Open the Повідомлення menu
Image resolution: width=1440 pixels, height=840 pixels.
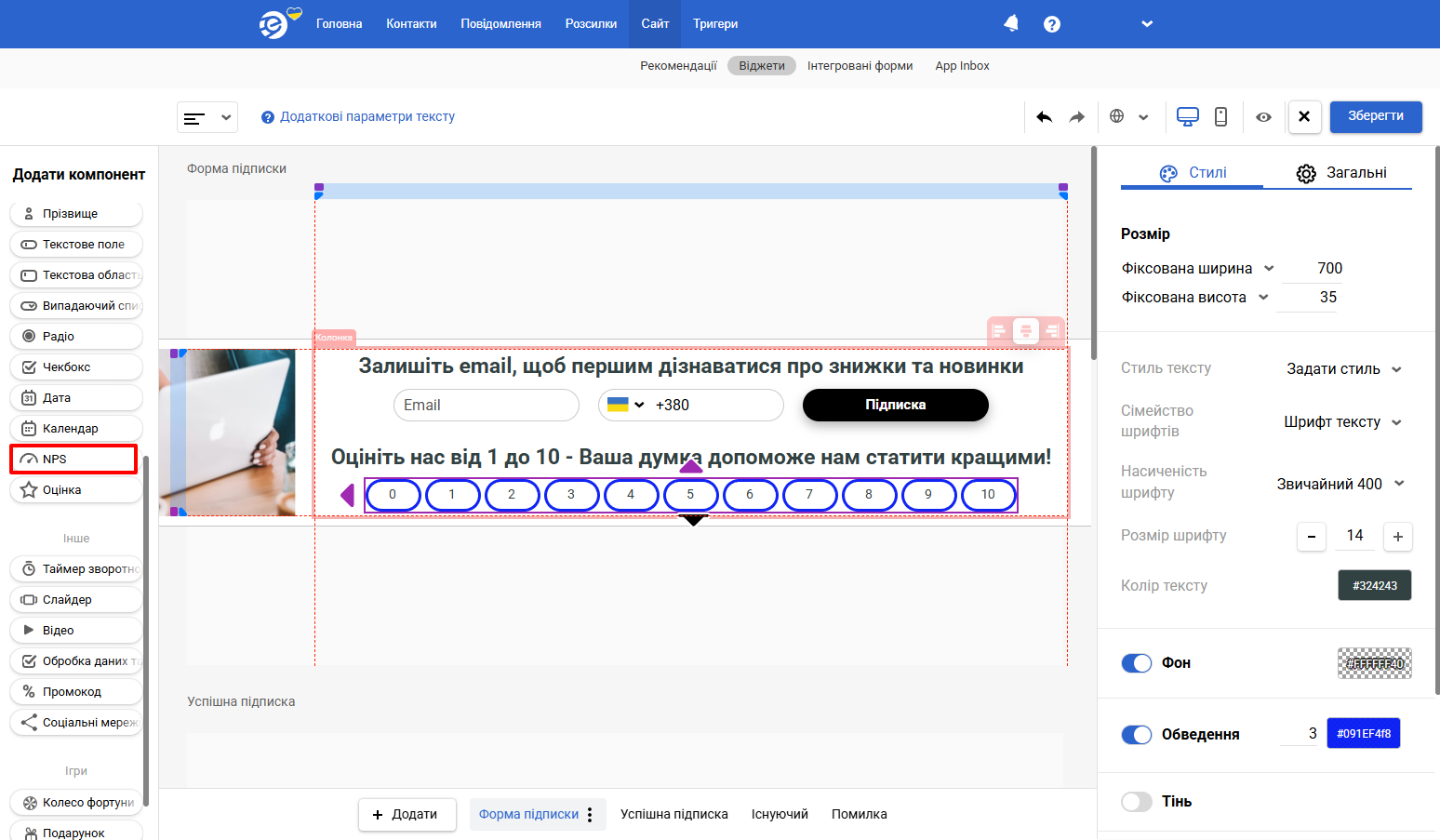click(x=500, y=24)
